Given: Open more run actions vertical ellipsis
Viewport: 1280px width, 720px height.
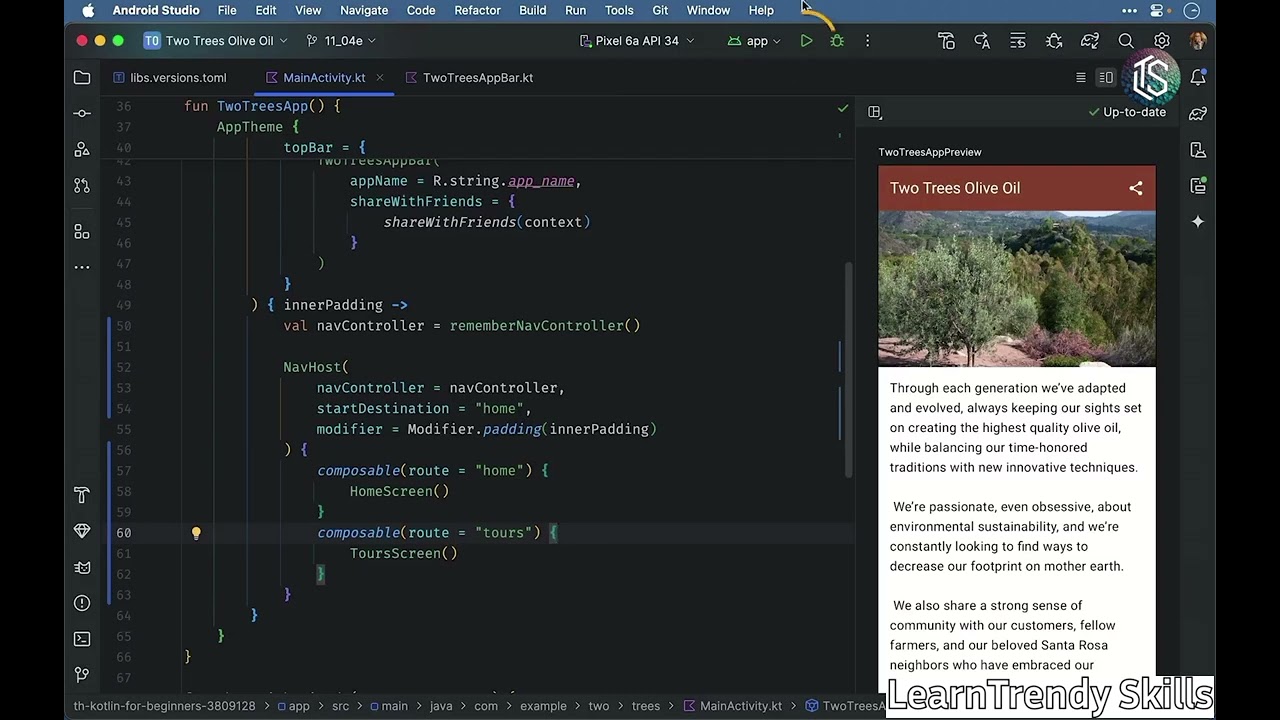Looking at the screenshot, I should tap(867, 41).
